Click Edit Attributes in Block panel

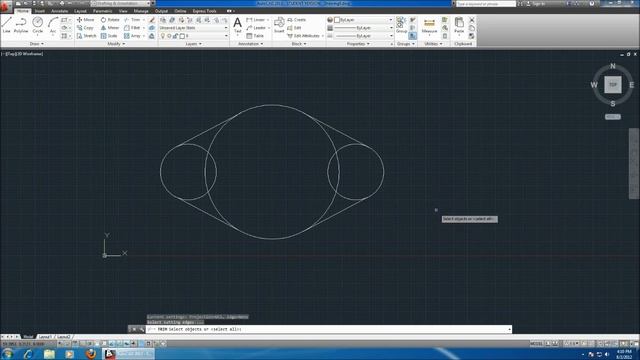click(304, 36)
